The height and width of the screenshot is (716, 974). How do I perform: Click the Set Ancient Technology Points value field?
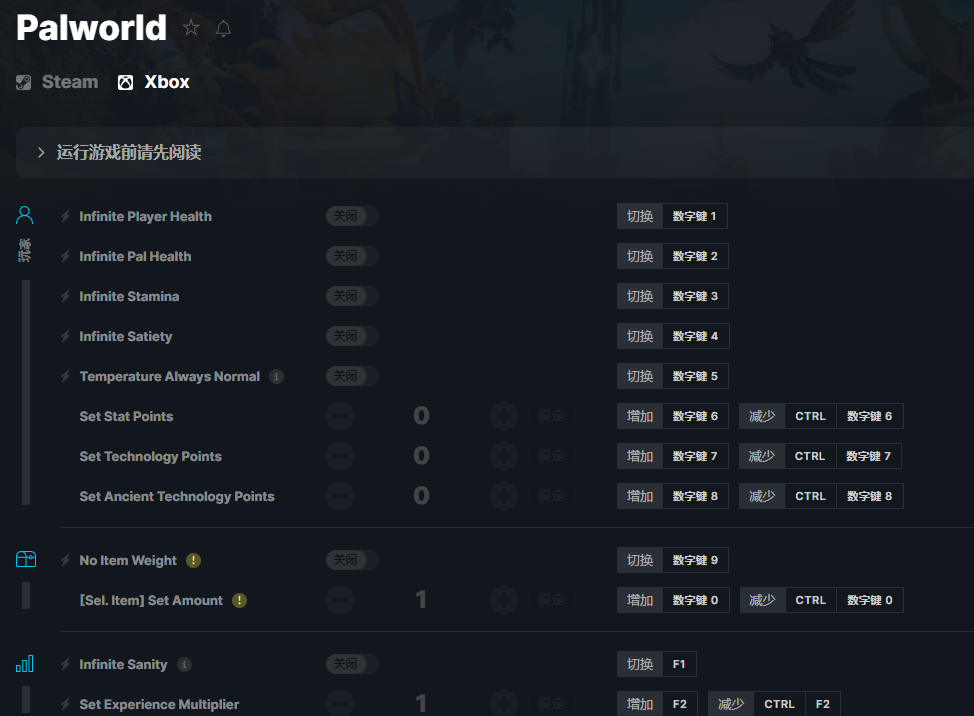(422, 496)
